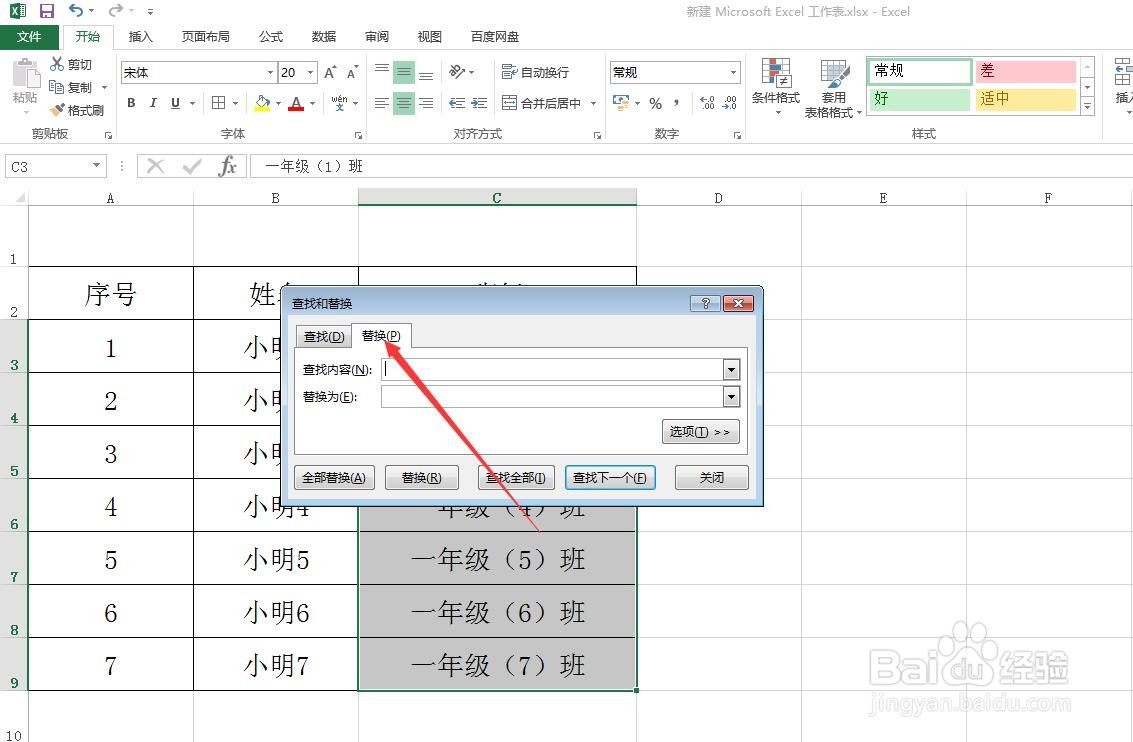Click Format as Table (套用表格格式)
This screenshot has height=742, width=1133.
[831, 88]
